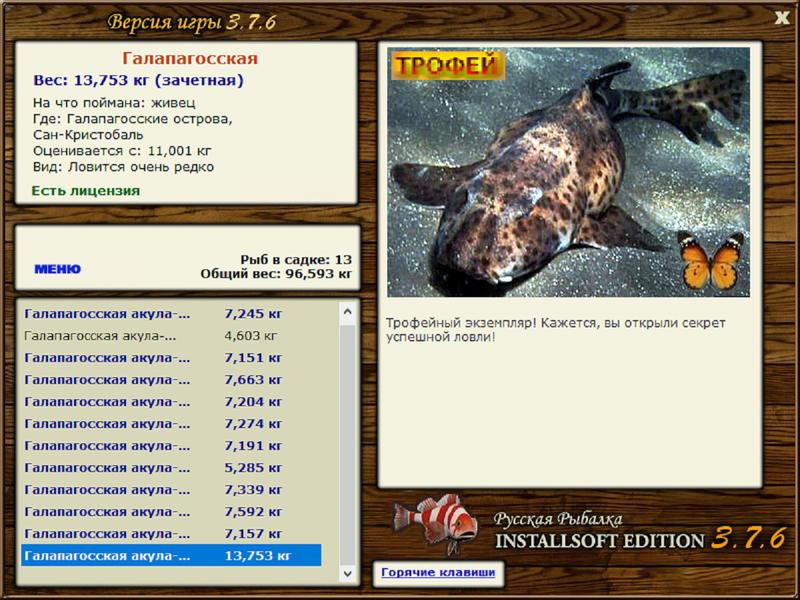The image size is (800, 600).
Task: Click the shark trophy photo
Action: tap(568, 172)
